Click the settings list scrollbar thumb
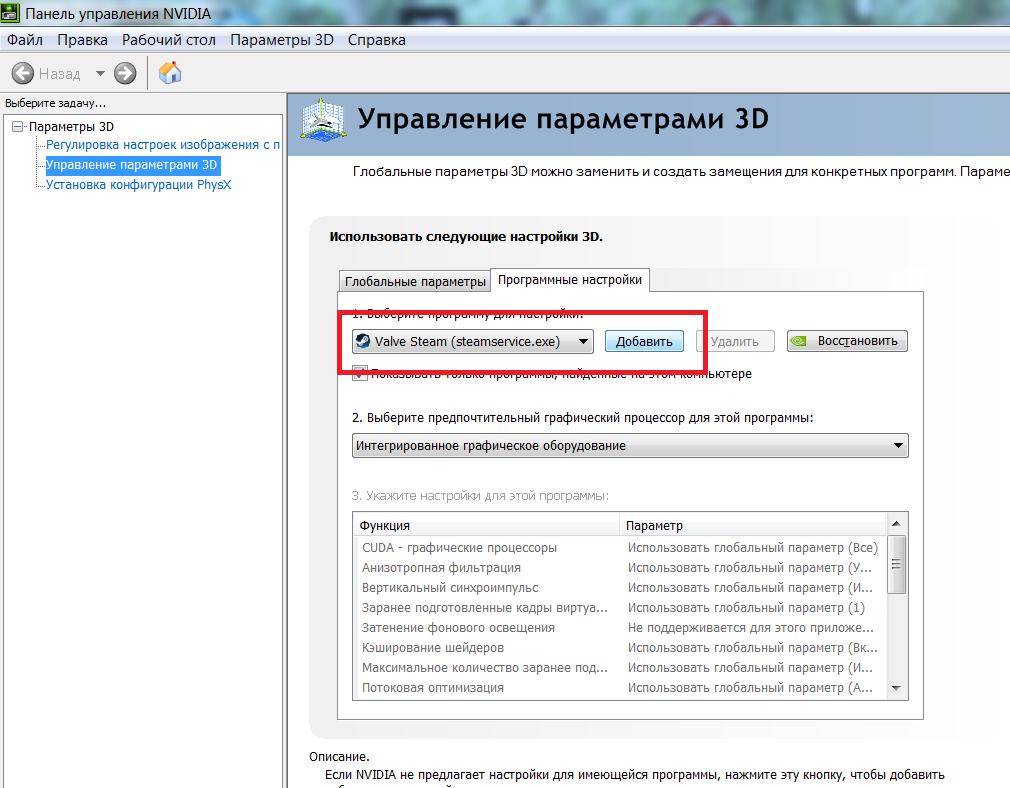The height and width of the screenshot is (788, 1010). 897,564
